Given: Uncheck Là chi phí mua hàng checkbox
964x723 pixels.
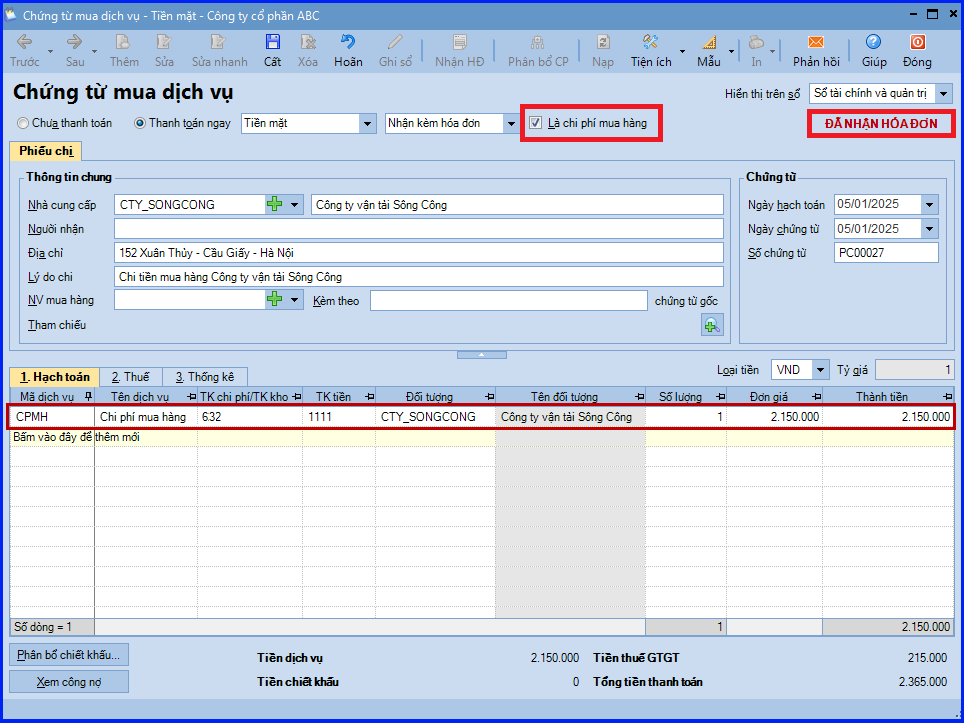Looking at the screenshot, I should point(535,123).
